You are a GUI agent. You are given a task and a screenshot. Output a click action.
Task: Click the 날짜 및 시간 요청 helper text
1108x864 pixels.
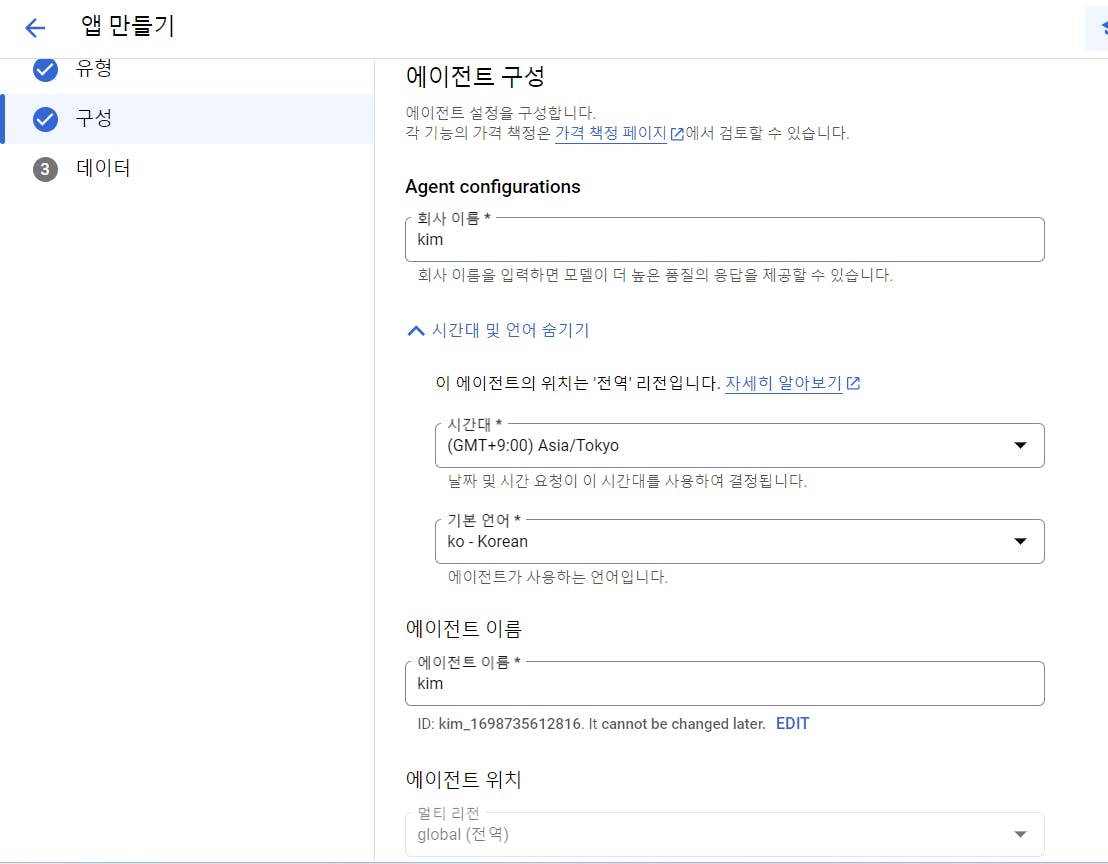pos(627,480)
